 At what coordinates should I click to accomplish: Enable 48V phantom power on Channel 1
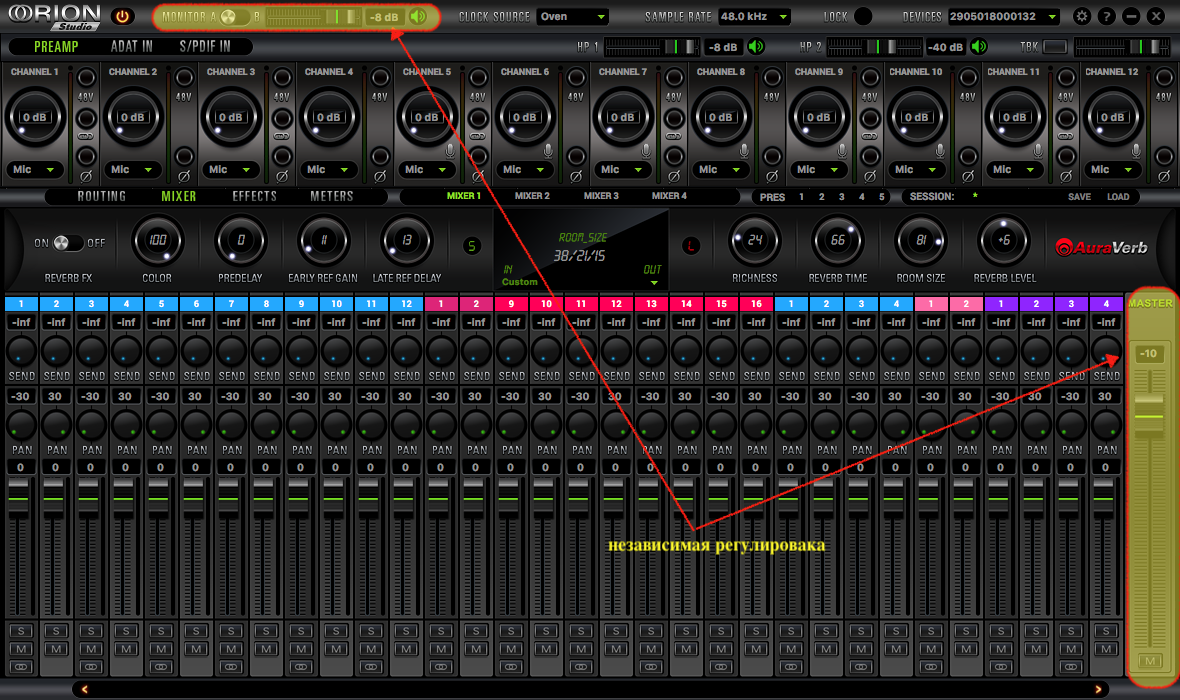(86, 78)
